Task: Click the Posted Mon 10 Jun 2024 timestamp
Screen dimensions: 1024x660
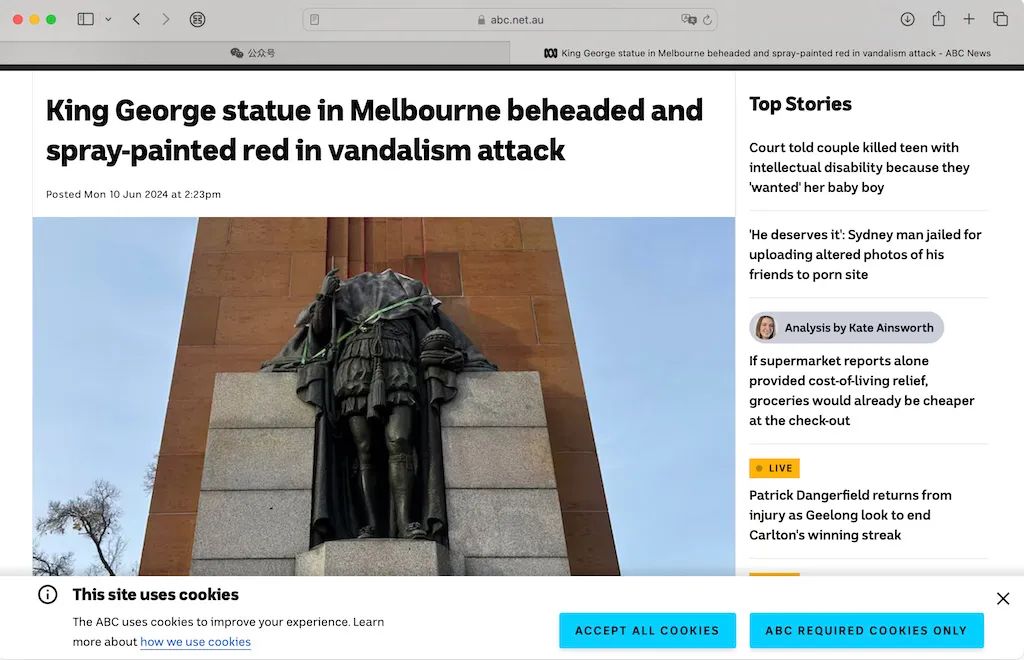Action: pos(133,194)
